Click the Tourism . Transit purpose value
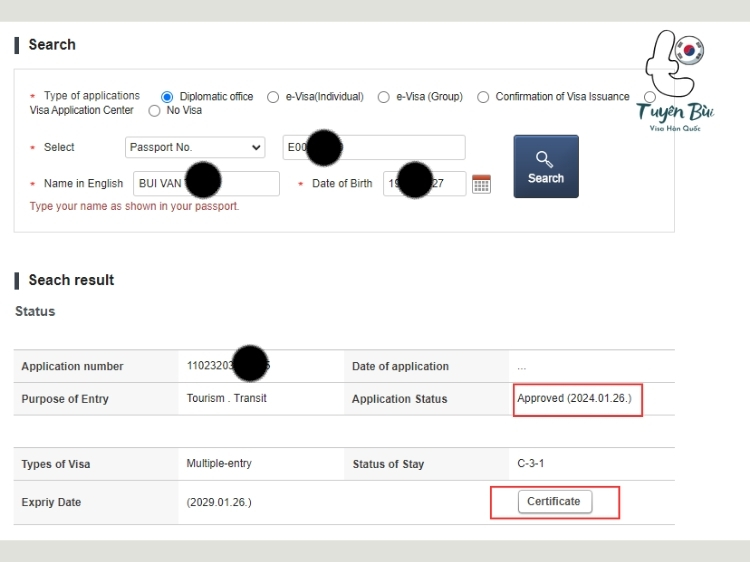Viewport: 750px width, 562px height. [x=226, y=398]
